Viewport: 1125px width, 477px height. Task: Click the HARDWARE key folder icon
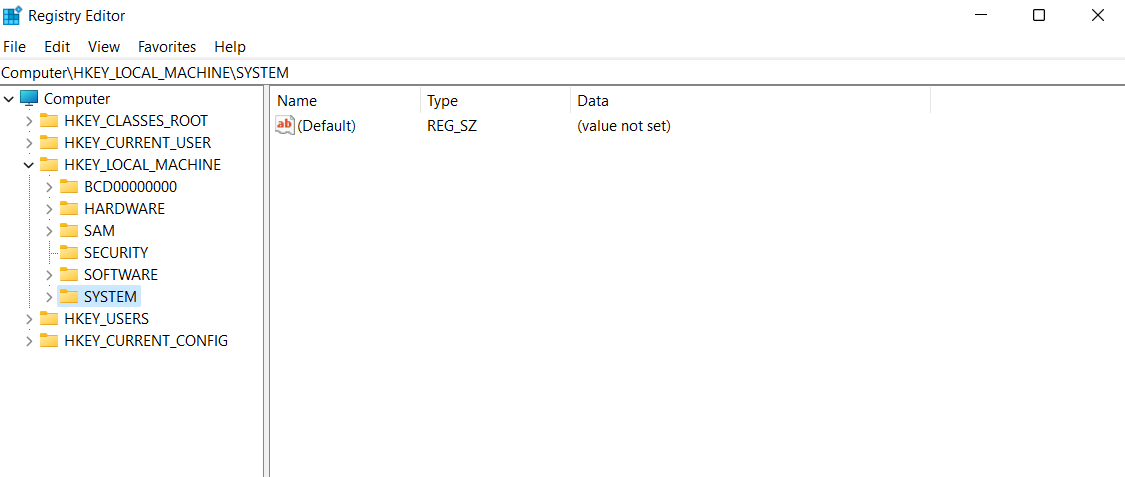pos(69,209)
